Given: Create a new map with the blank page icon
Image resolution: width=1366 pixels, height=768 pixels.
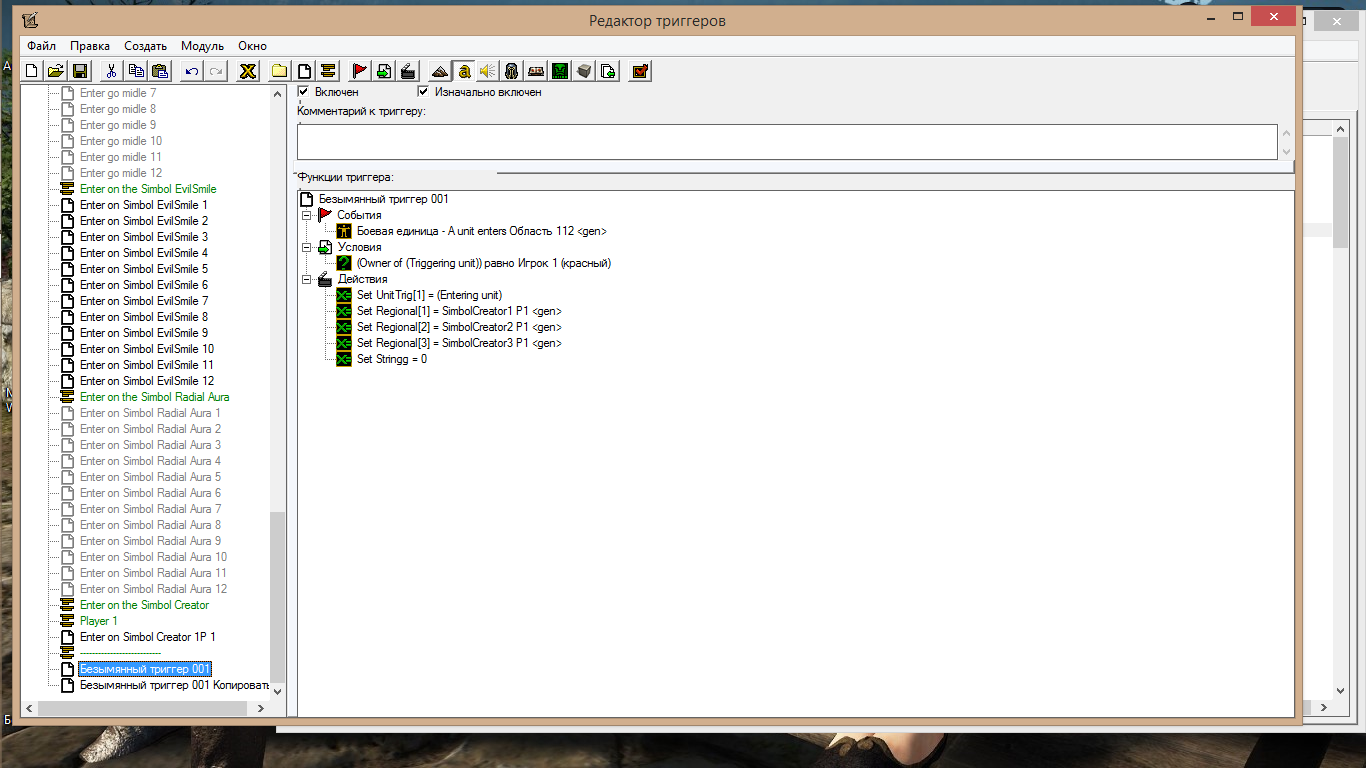Looking at the screenshot, I should coord(32,70).
